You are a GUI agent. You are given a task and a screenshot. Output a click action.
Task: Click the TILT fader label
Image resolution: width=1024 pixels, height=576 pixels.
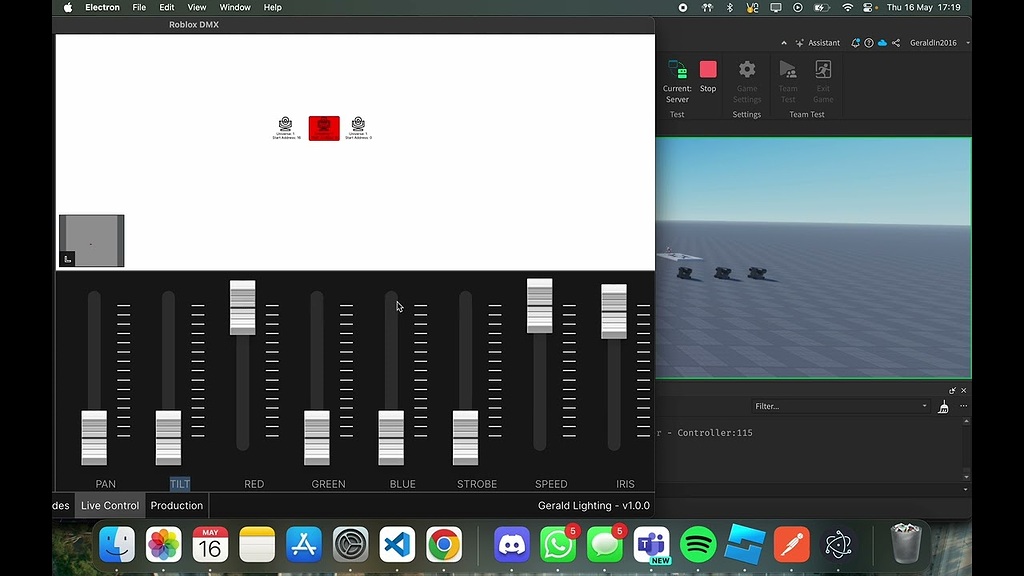pos(180,484)
